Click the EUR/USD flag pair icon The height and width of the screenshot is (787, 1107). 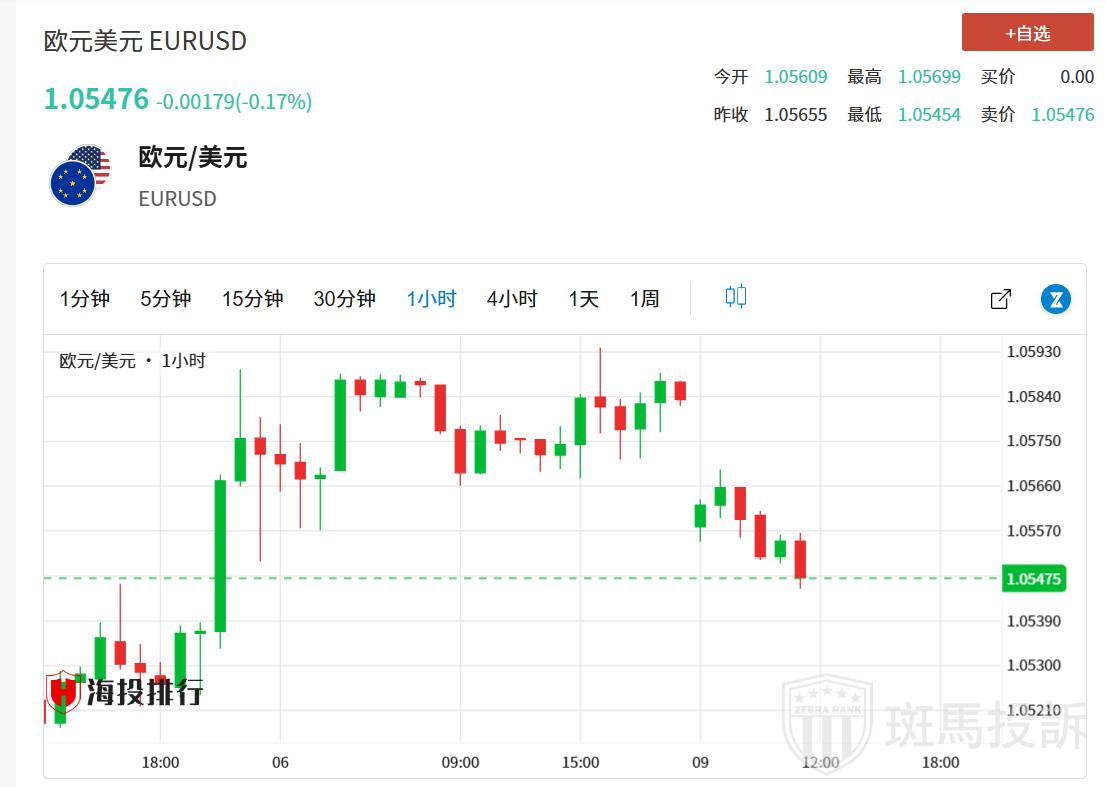tap(80, 176)
